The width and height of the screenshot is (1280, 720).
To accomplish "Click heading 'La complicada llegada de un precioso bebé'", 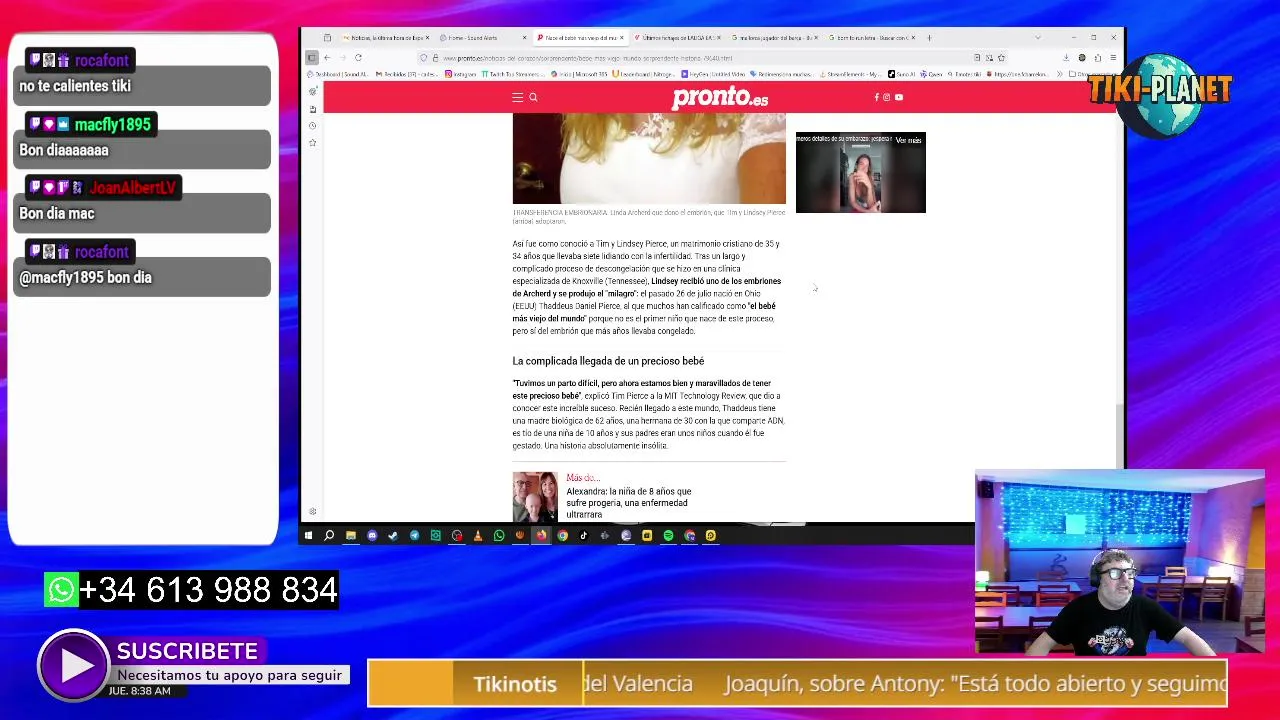I will [x=608, y=361].
